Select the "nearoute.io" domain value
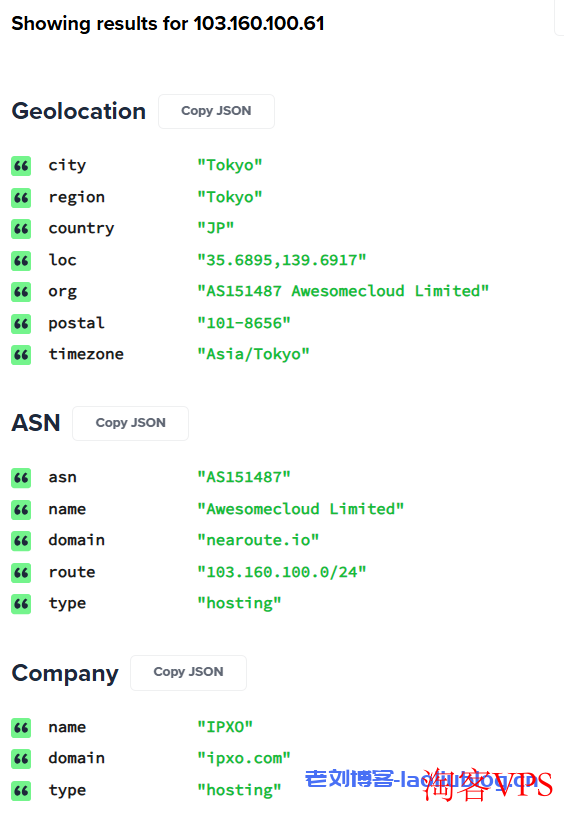Screen dimensions: 564x817 tap(258, 540)
